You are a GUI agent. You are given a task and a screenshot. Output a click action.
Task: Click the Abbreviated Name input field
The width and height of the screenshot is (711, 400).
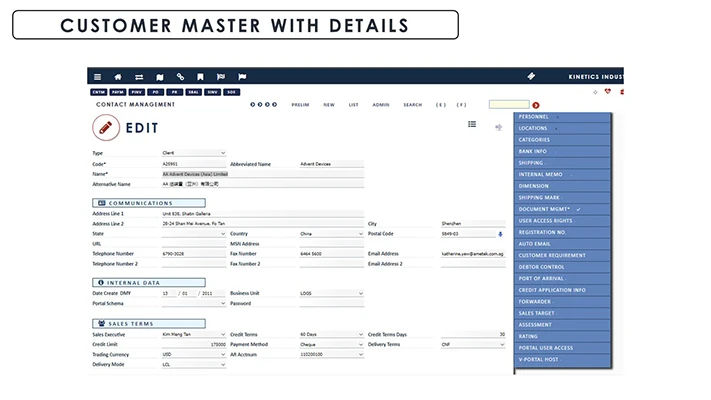331,164
